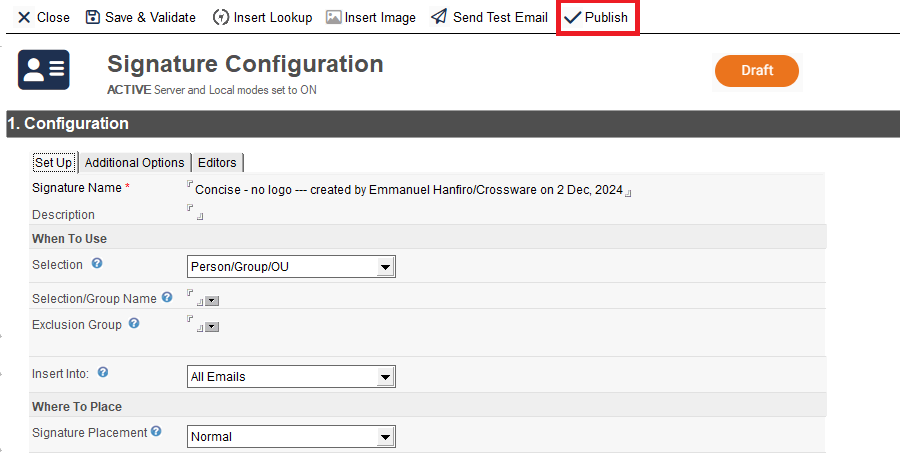Image resolution: width=900 pixels, height=471 pixels.
Task: Click the Close X icon in toolbar
Action: [24, 18]
